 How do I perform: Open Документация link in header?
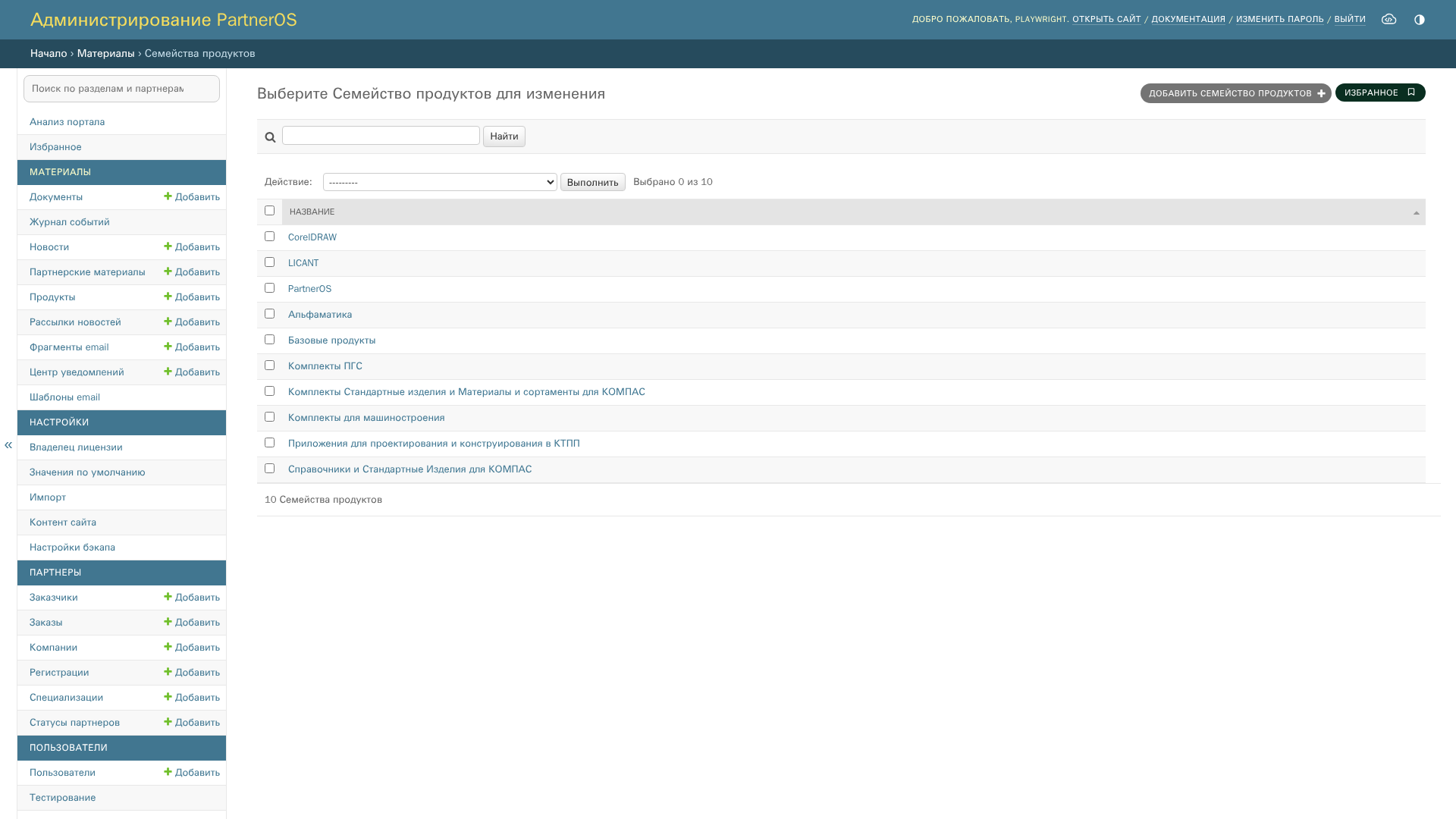[x=1188, y=19]
